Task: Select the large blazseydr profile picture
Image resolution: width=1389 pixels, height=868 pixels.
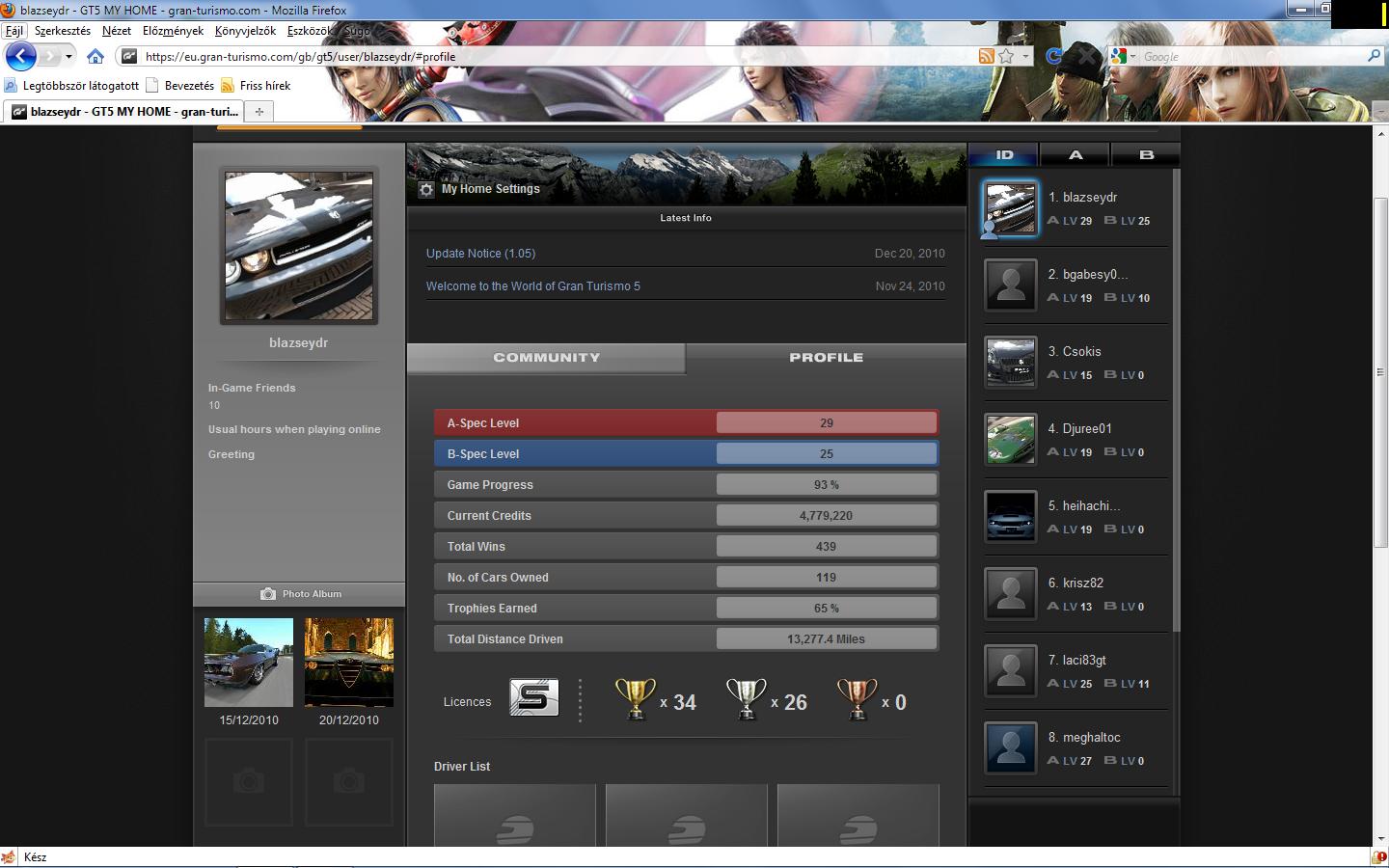Action: coord(299,246)
